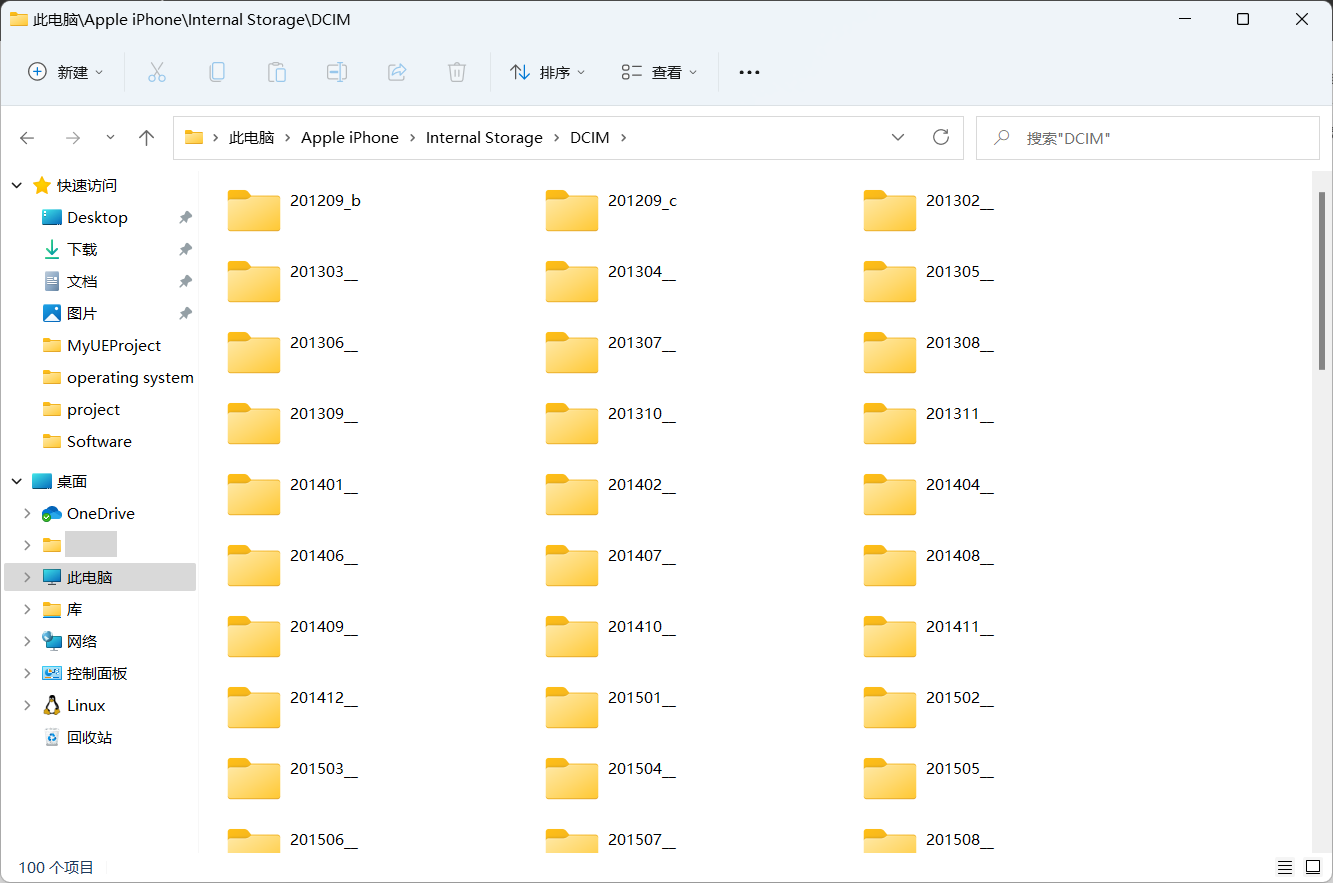Screen dimensions: 1333x883
Task: Refresh the DCIM folder view
Action: [940, 138]
